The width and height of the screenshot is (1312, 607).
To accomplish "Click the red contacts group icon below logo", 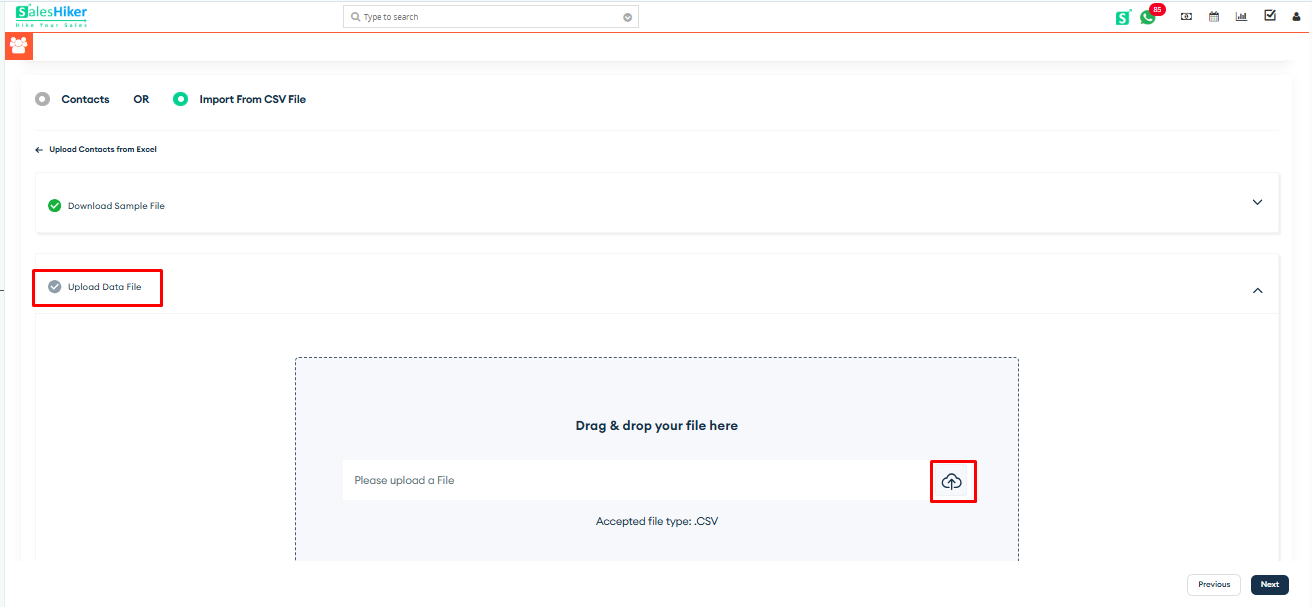I will pyautogui.click(x=18, y=45).
